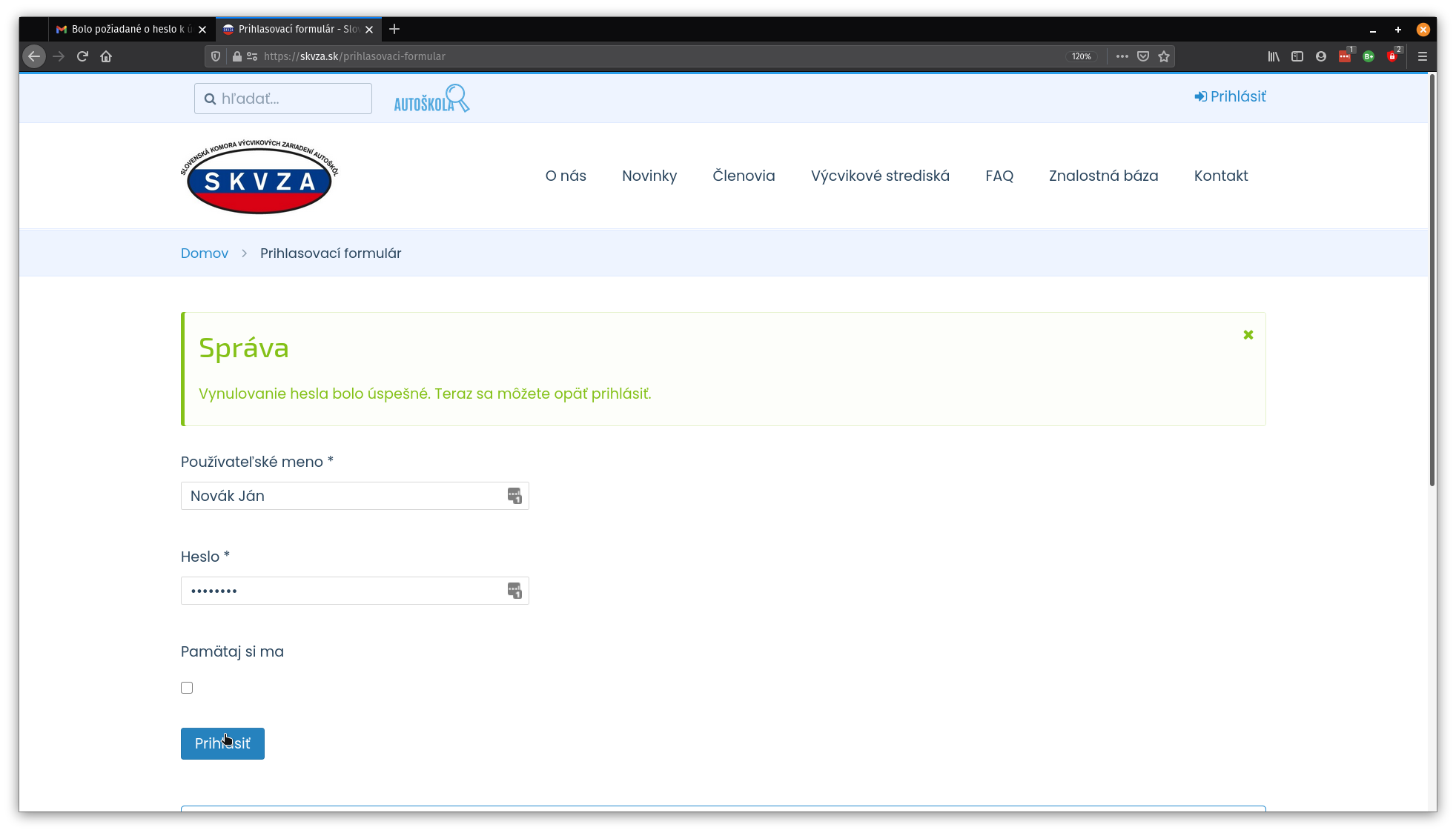Save page to Pocket icon
Screen dimensions: 1456x833
pos(1143,56)
